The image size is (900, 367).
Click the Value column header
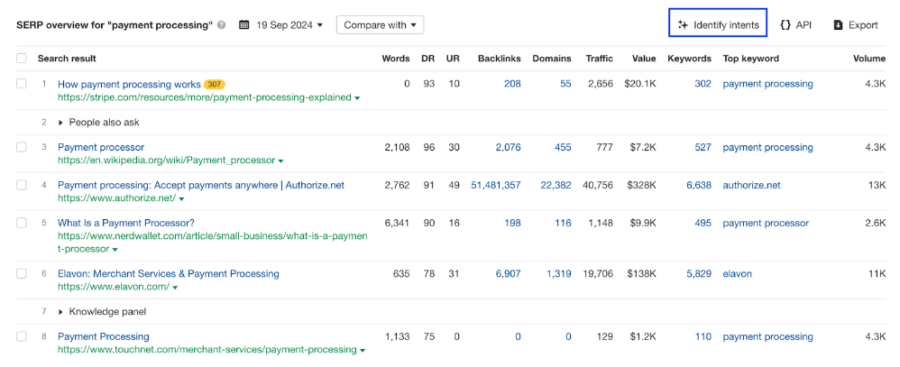coord(644,59)
